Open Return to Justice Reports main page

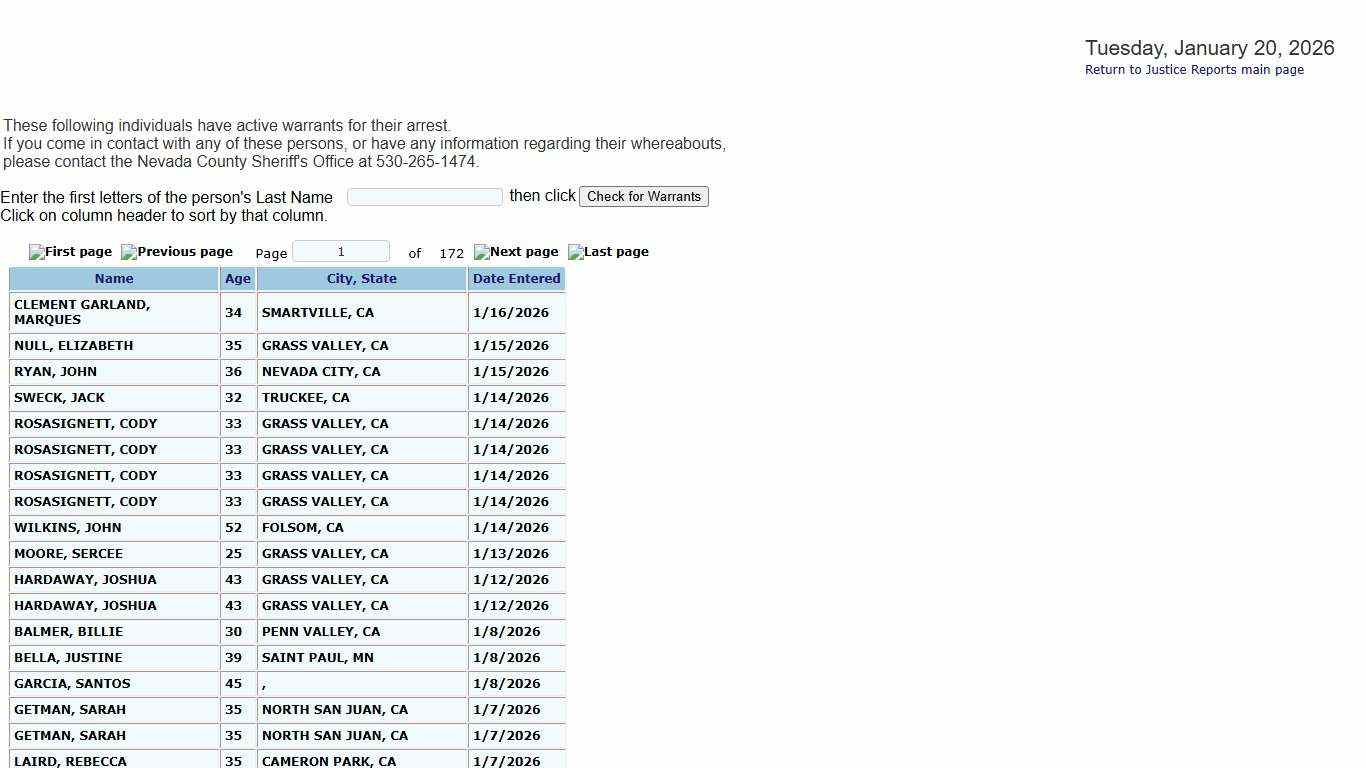[1194, 70]
